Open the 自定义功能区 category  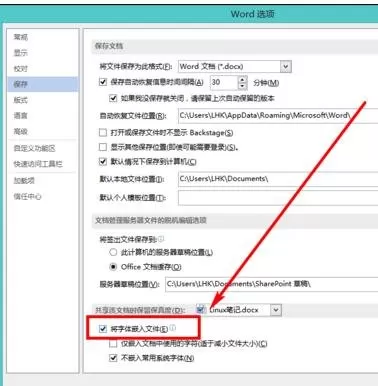pos(34,148)
